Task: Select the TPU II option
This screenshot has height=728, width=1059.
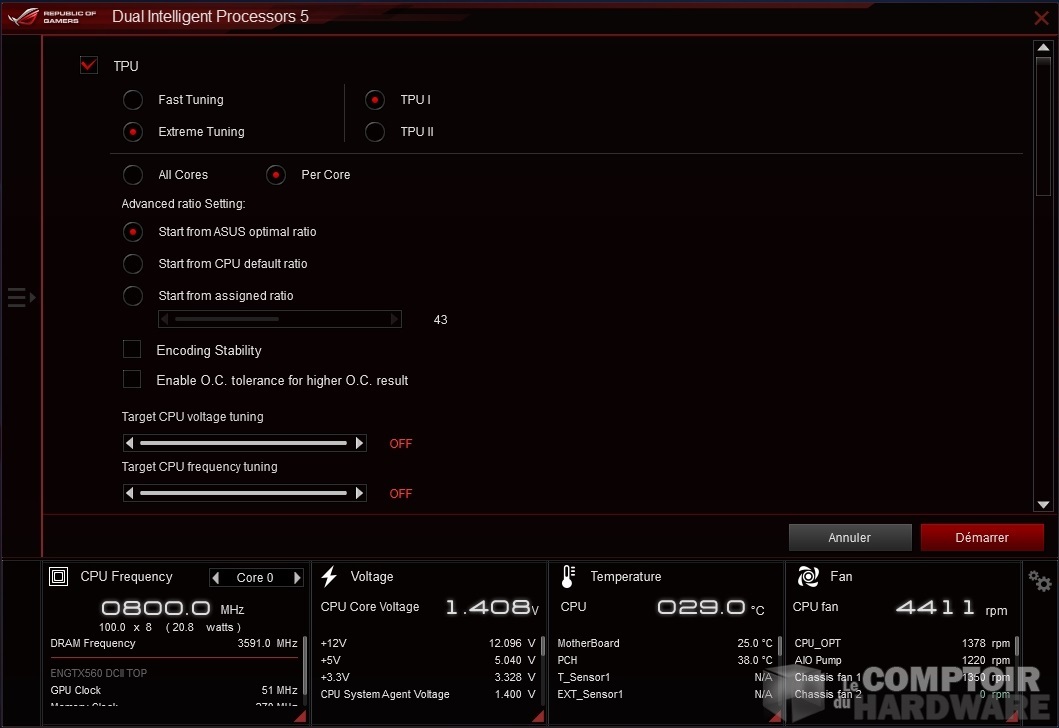Action: [x=375, y=132]
